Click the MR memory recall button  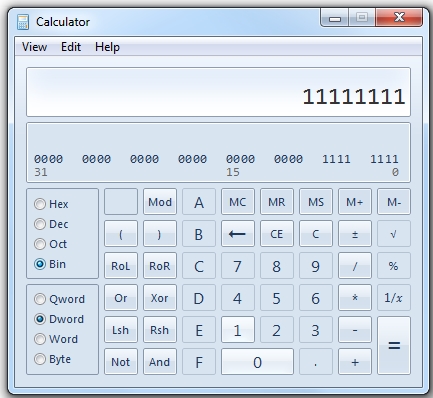[x=277, y=202]
